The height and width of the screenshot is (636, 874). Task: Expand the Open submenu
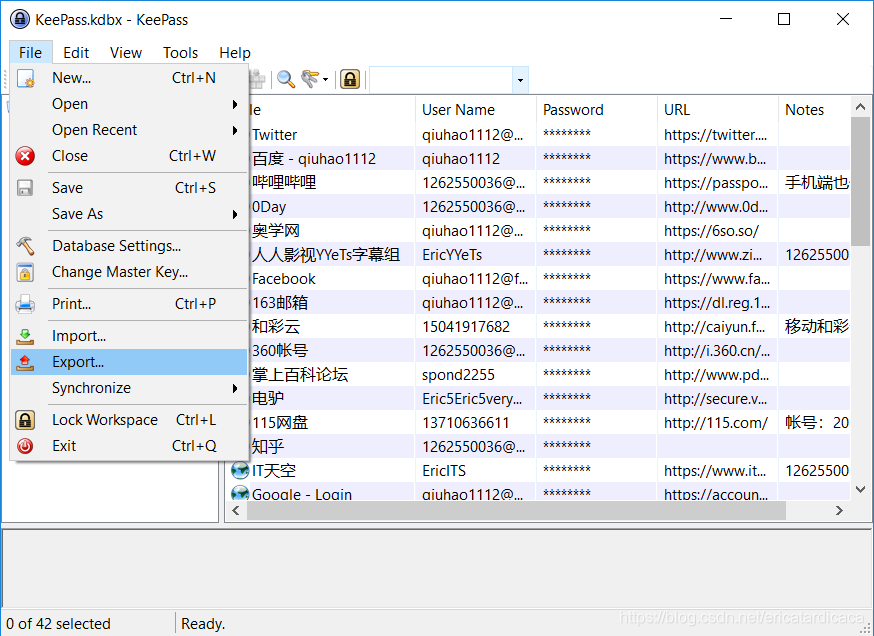click(235, 104)
